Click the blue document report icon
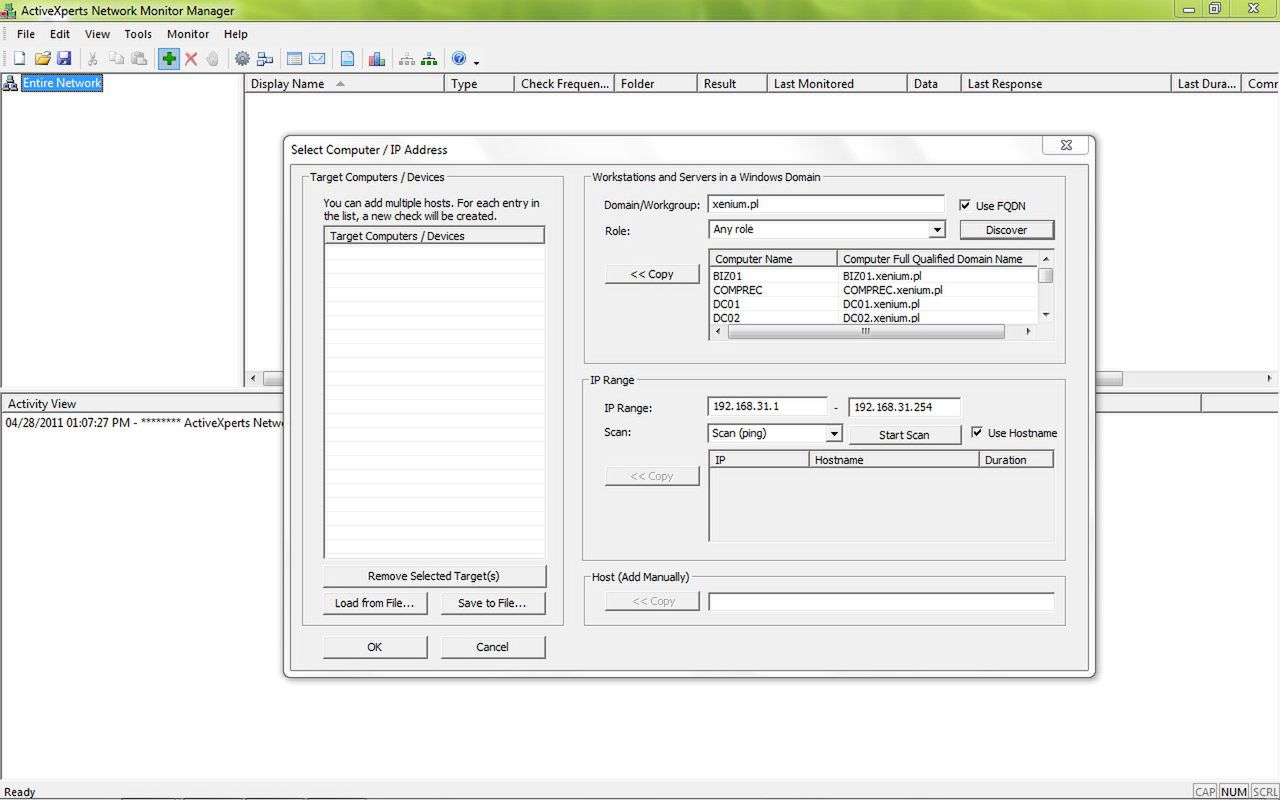 [x=347, y=59]
